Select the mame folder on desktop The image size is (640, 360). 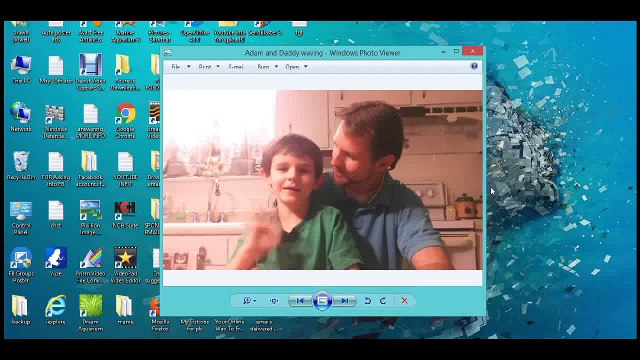coord(125,310)
